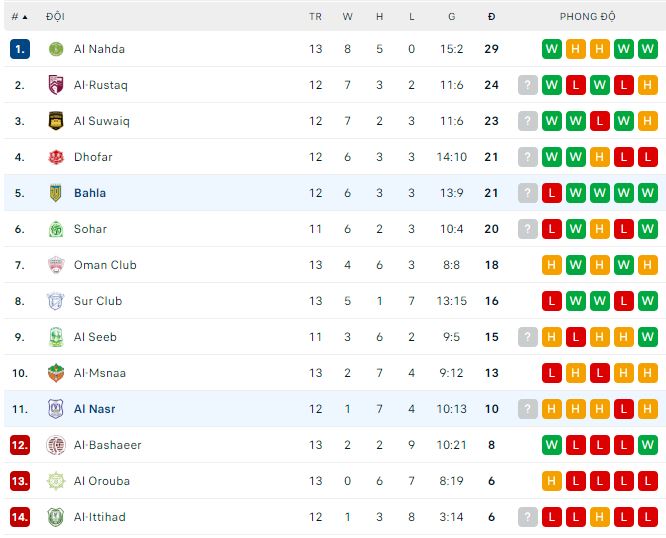The width and height of the screenshot is (666, 538).
Task: Sort standings by the Đ points header
Action: [x=491, y=17]
